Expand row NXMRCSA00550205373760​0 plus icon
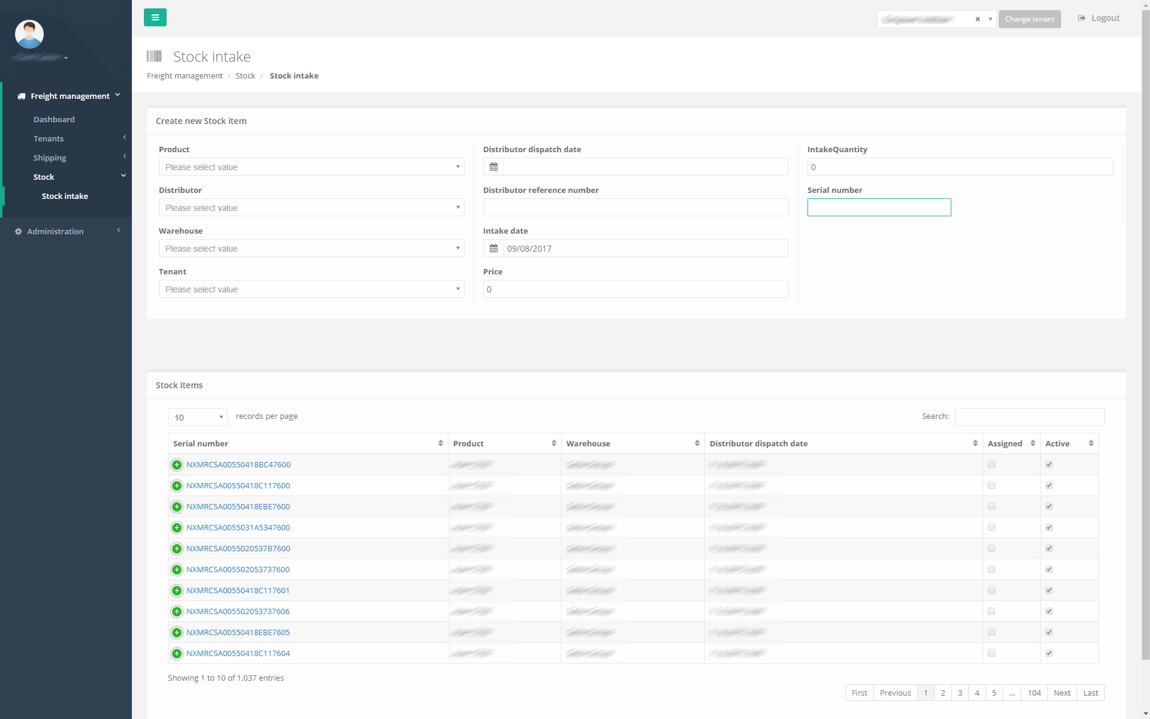Viewport: 1150px width, 719px height. [x=177, y=569]
